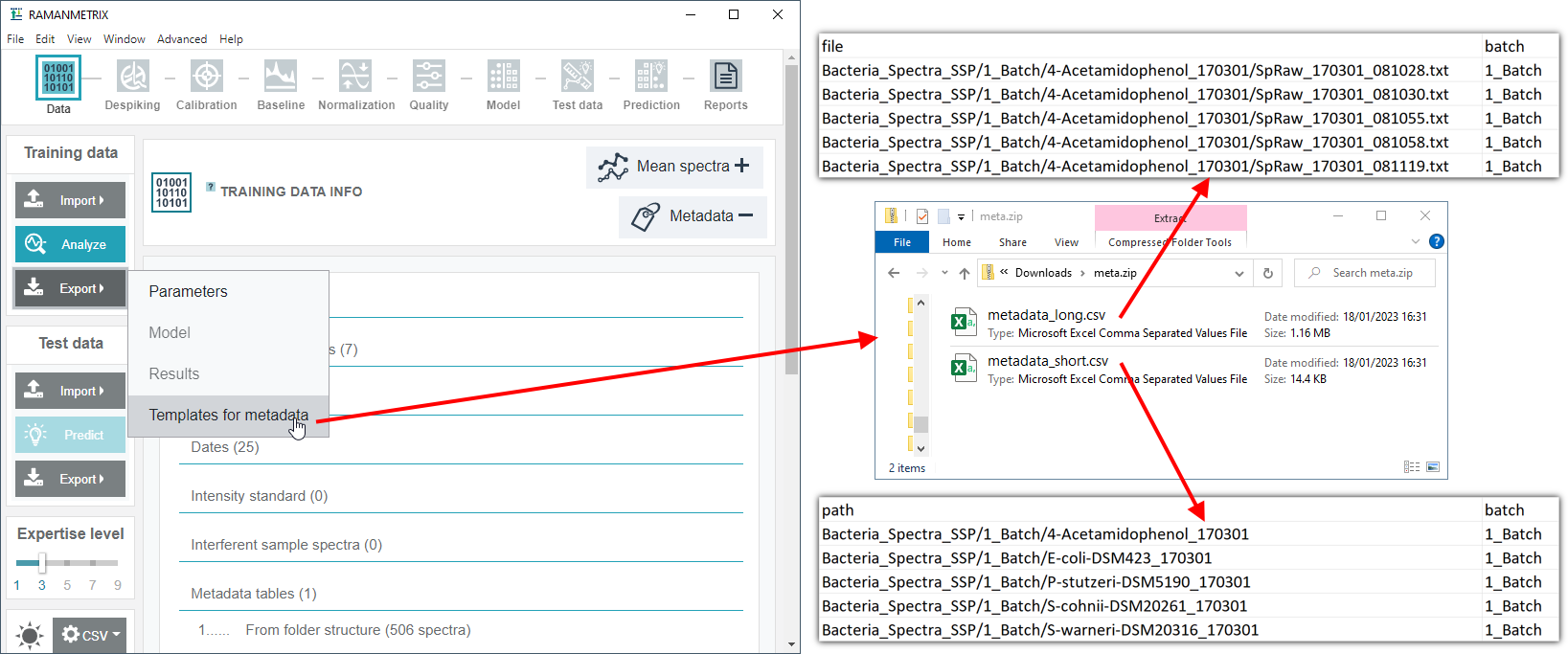Open Dates (25) section
The height and width of the screenshot is (654, 1568).
(461, 447)
